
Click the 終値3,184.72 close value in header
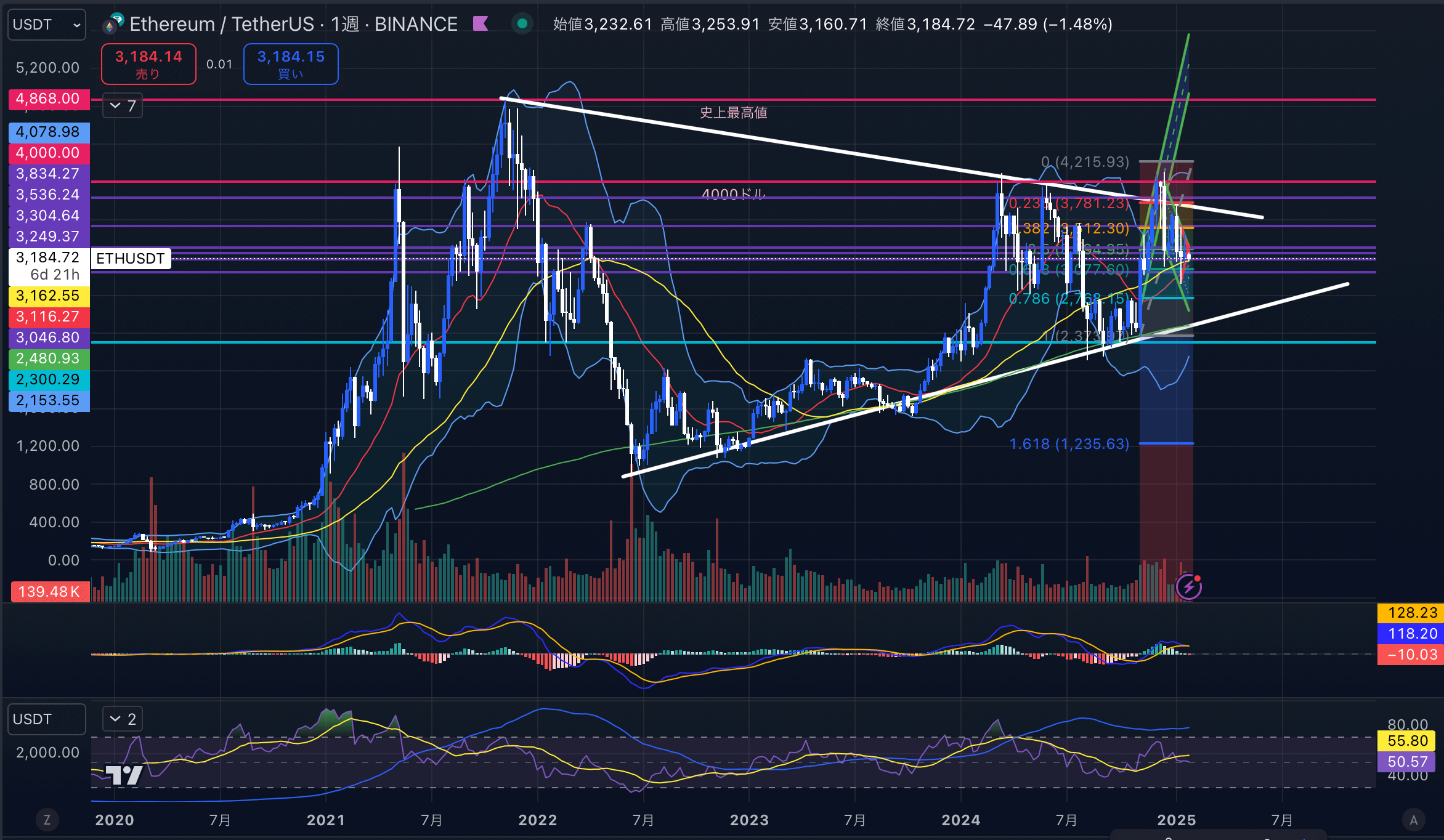pyautogui.click(x=925, y=25)
